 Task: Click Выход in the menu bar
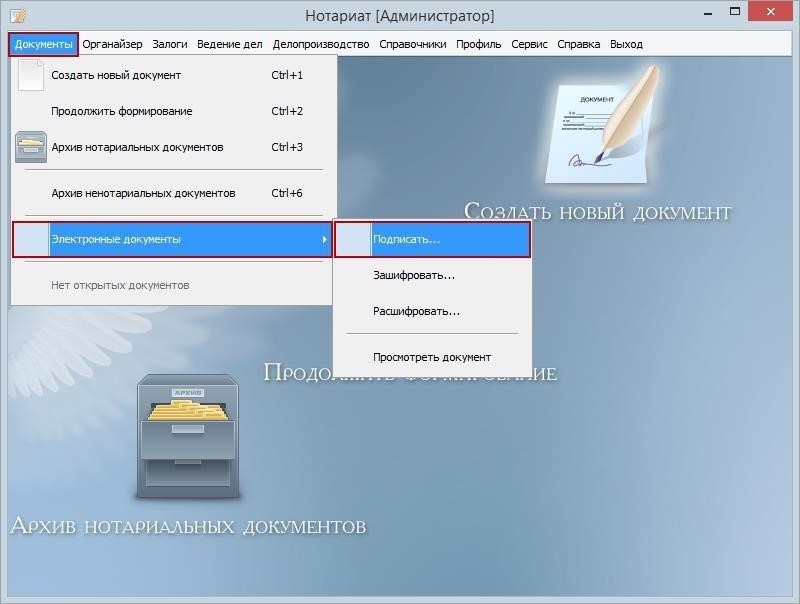[626, 44]
